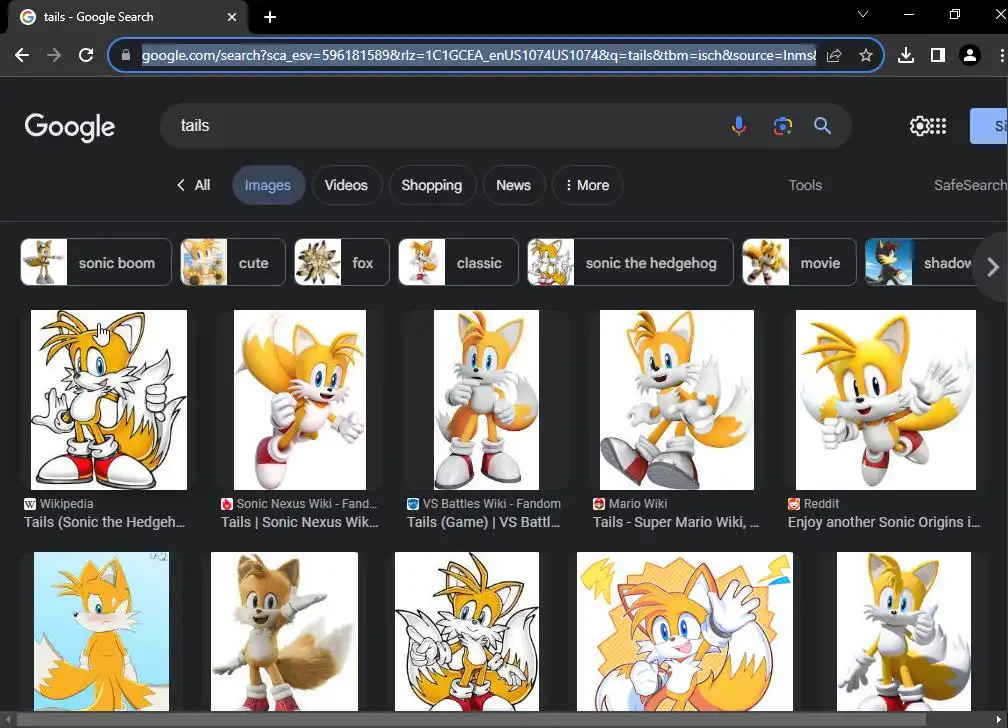Viewport: 1008px width, 728px height.
Task: Switch to the All results tab
Action: (x=194, y=185)
